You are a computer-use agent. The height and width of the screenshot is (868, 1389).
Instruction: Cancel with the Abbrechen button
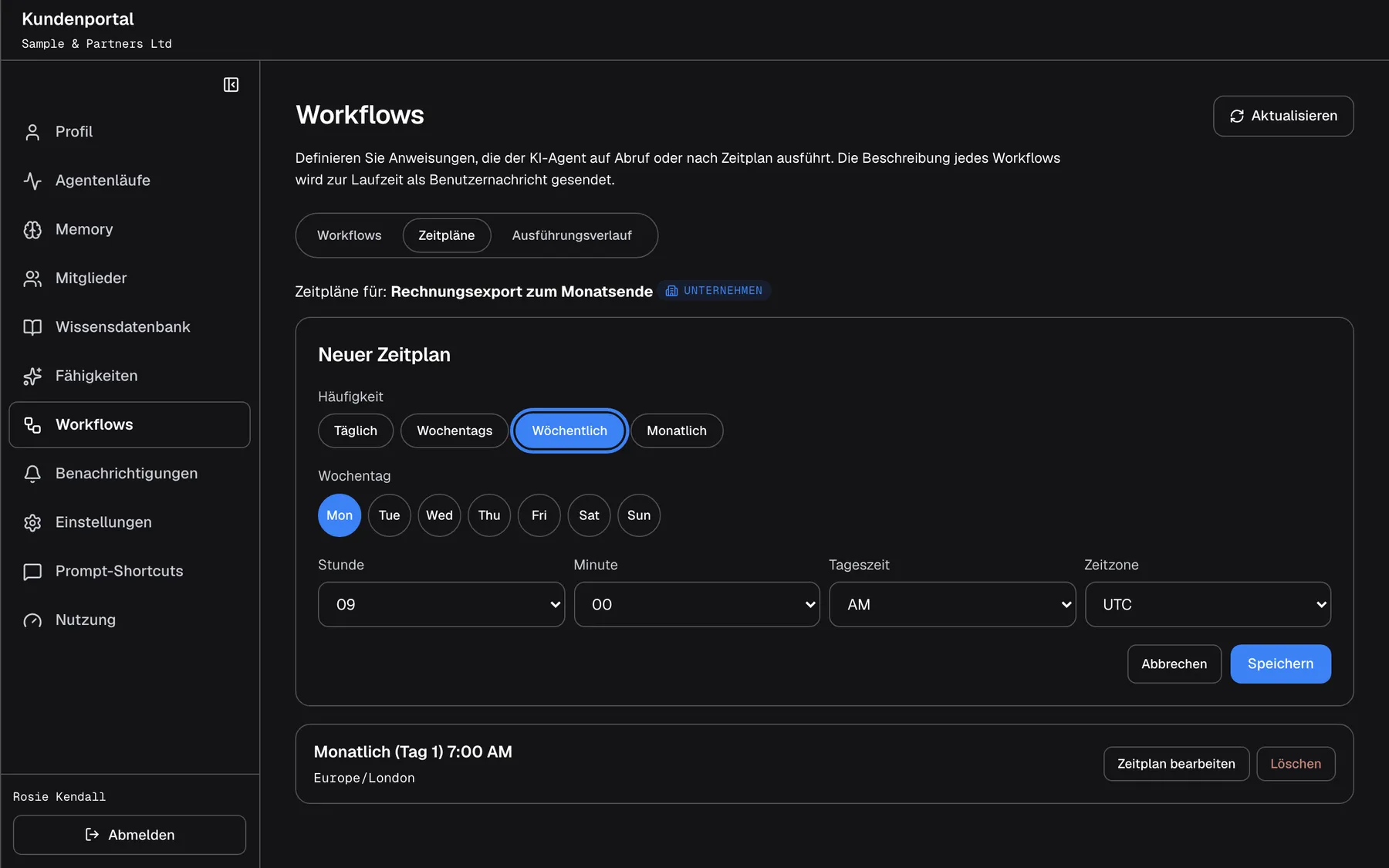point(1174,664)
